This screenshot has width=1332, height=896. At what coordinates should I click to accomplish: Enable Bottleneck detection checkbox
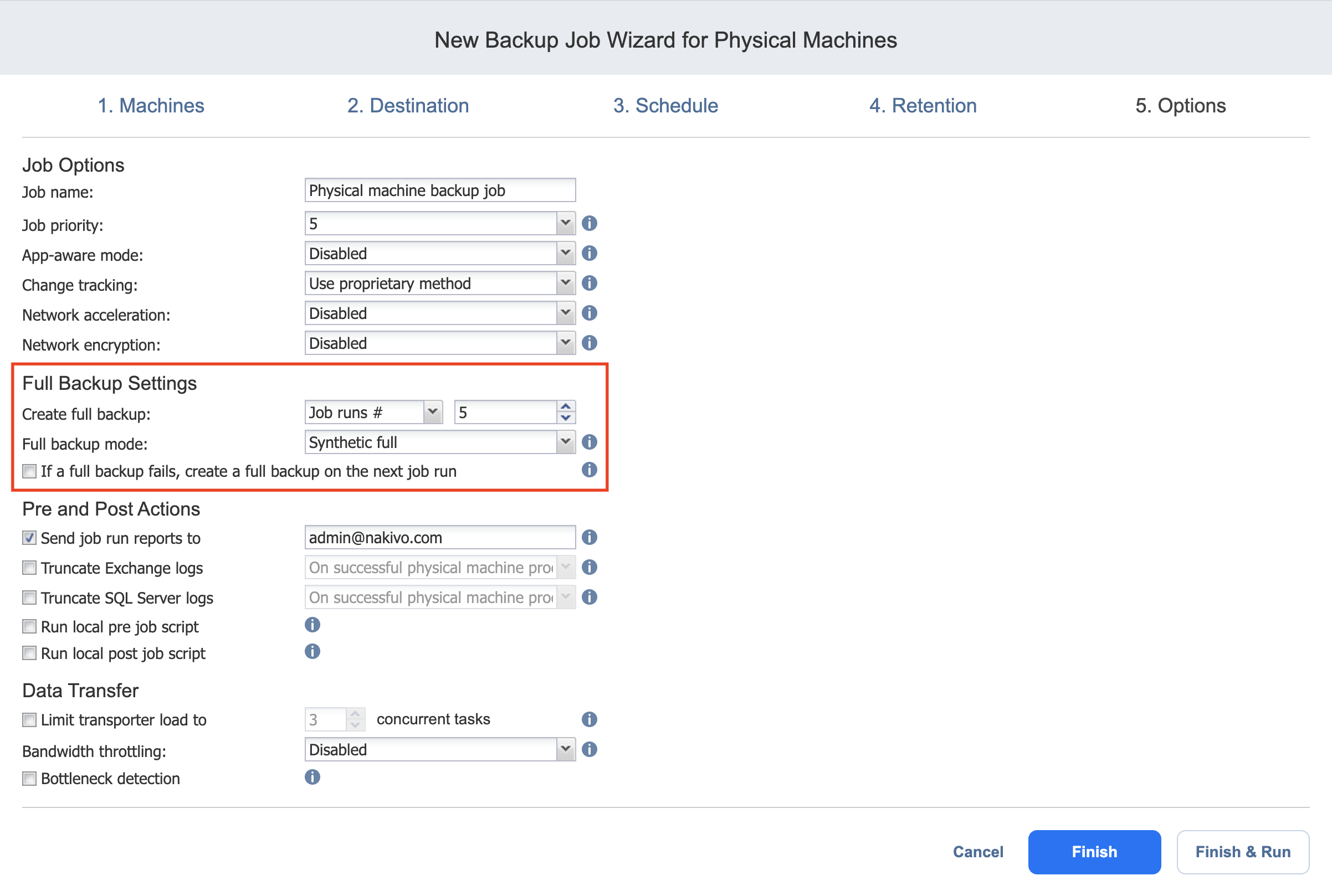[x=29, y=779]
